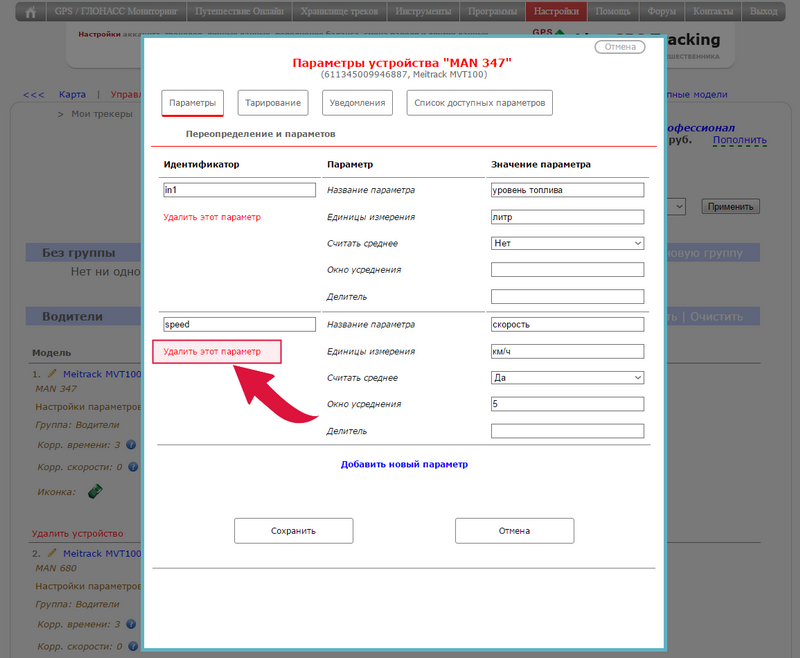Click pencil edit icon for MAN 680 tracker

(53, 552)
